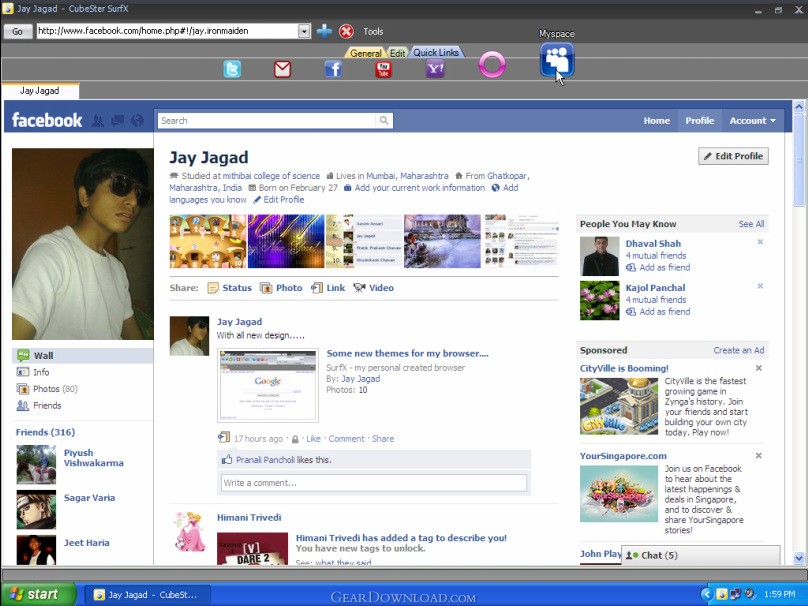Select the Jay Jagad browser tab
808x606 pixels.
(40, 91)
